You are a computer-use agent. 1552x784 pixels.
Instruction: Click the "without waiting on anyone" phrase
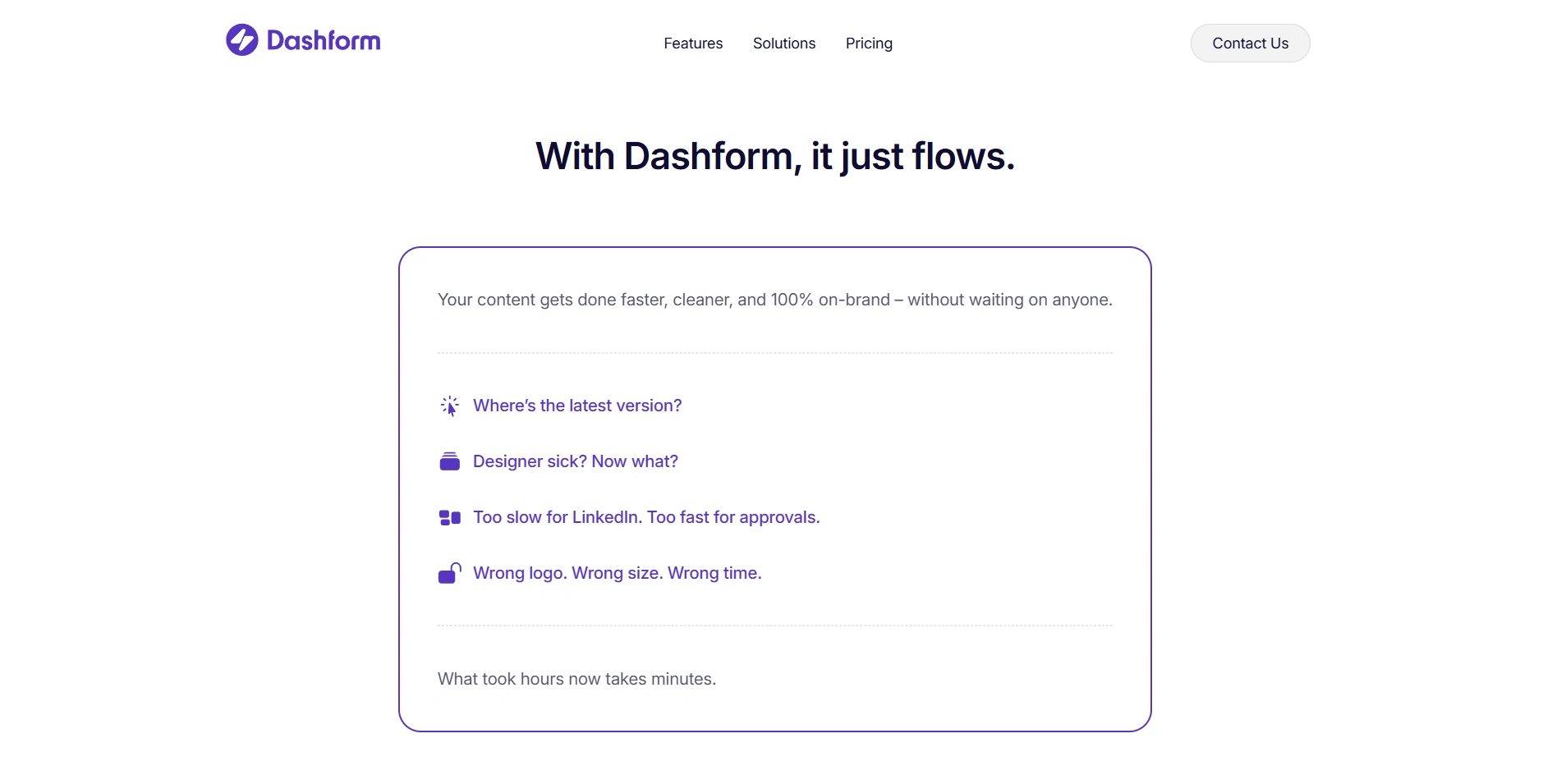tap(1009, 300)
